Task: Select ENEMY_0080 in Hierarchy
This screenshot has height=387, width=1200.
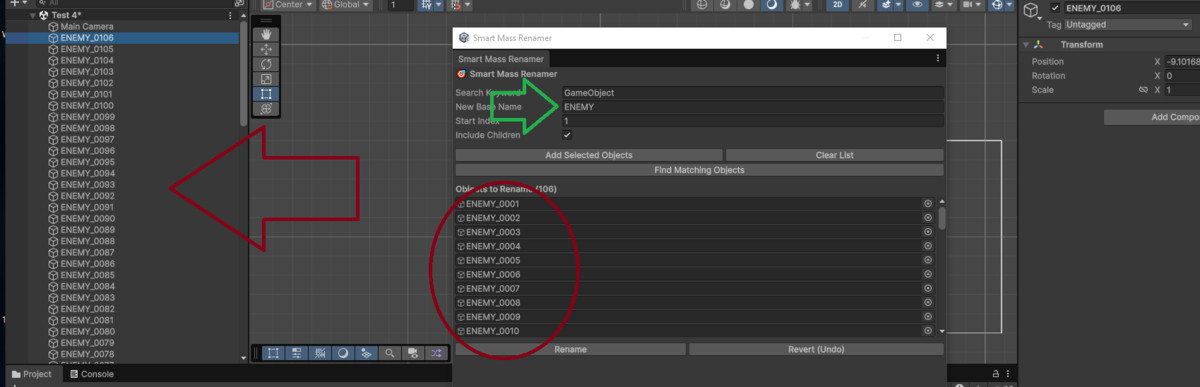Action: pyautogui.click(x=86, y=332)
